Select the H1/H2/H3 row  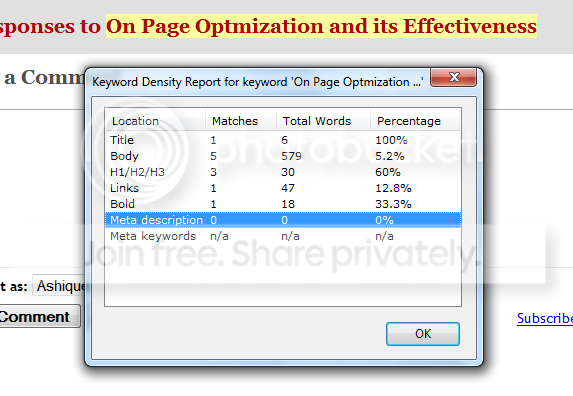(x=283, y=172)
